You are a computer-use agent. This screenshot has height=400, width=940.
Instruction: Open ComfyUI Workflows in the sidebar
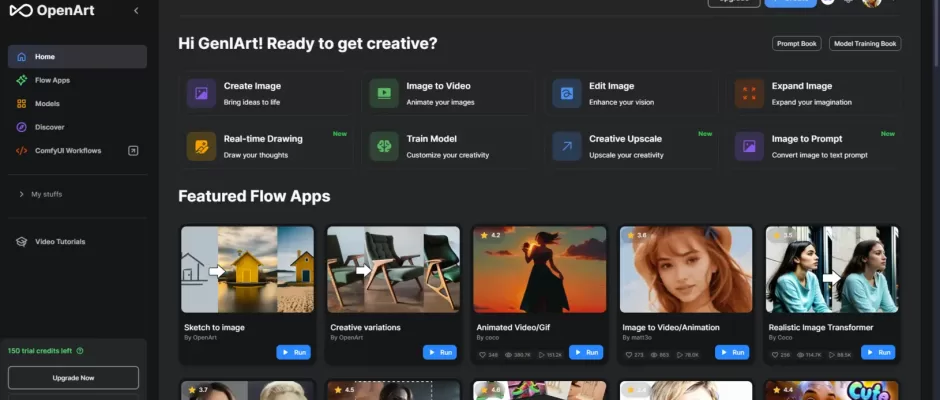(x=77, y=151)
